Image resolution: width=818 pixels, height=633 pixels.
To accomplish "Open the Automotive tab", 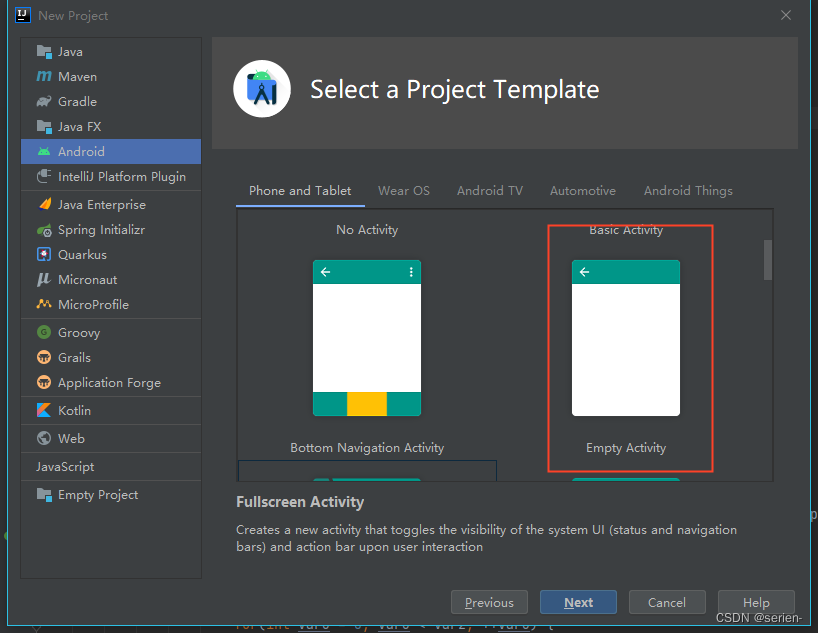I will pos(583,191).
